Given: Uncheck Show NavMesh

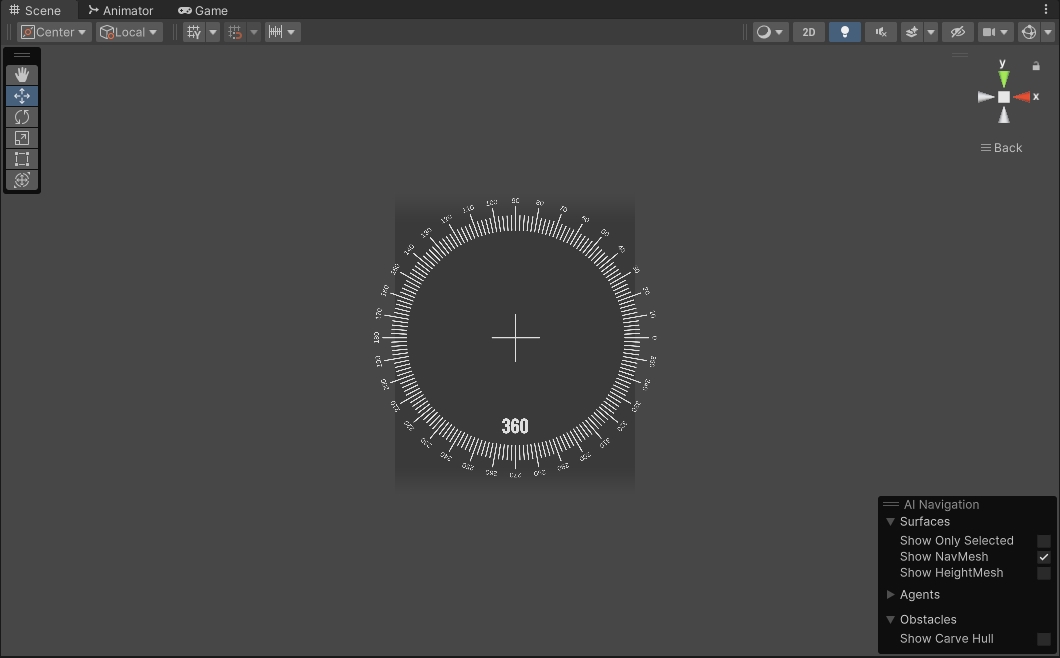Looking at the screenshot, I should (x=1043, y=556).
